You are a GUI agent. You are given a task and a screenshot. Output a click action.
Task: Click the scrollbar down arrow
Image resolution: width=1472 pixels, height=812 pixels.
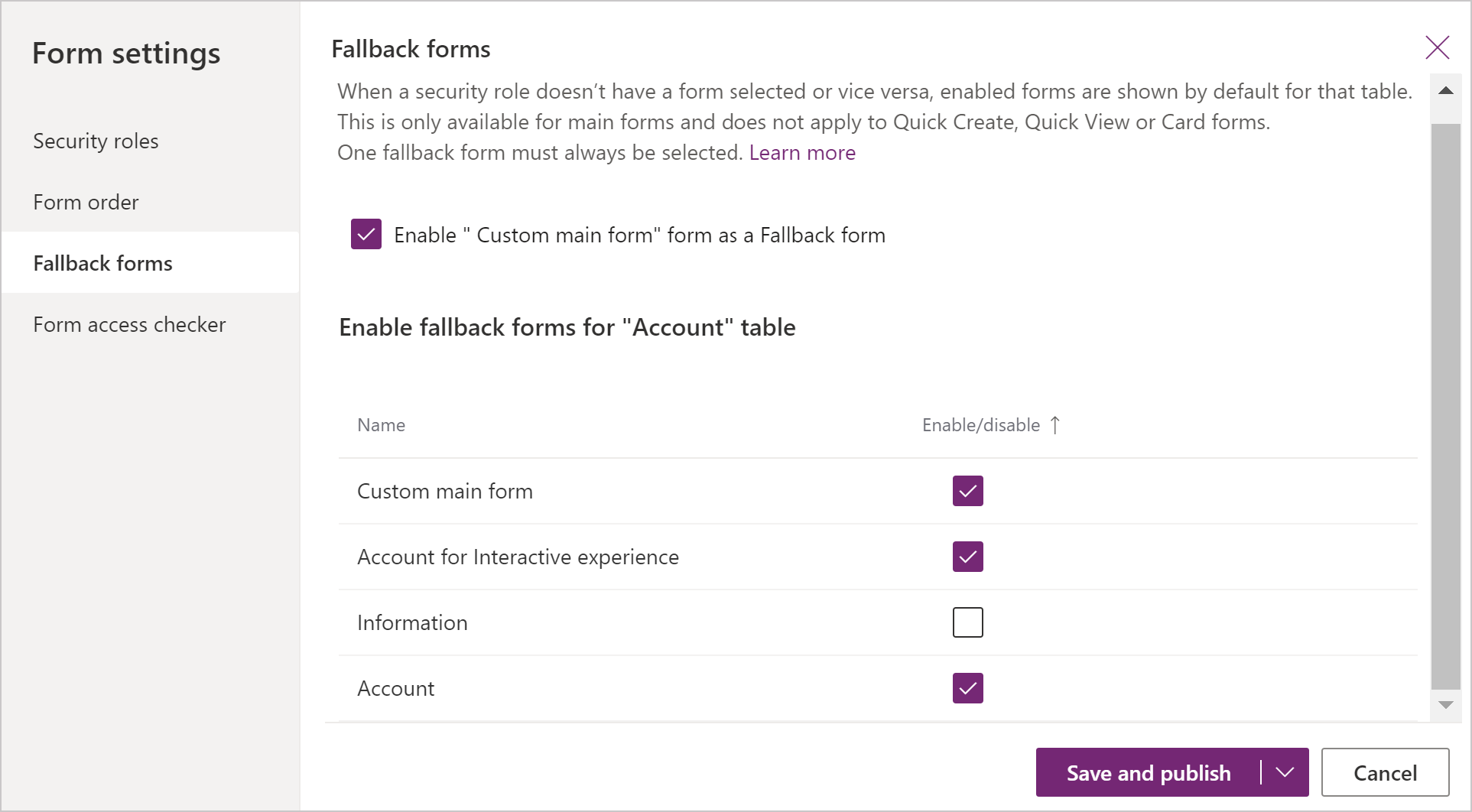coord(1445,705)
